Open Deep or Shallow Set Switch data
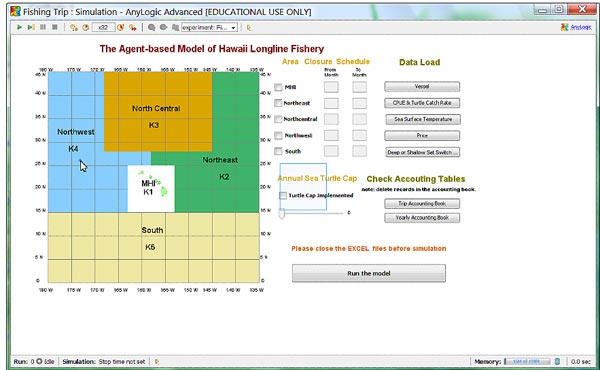This screenshot has width=600, height=370. pyautogui.click(x=423, y=152)
